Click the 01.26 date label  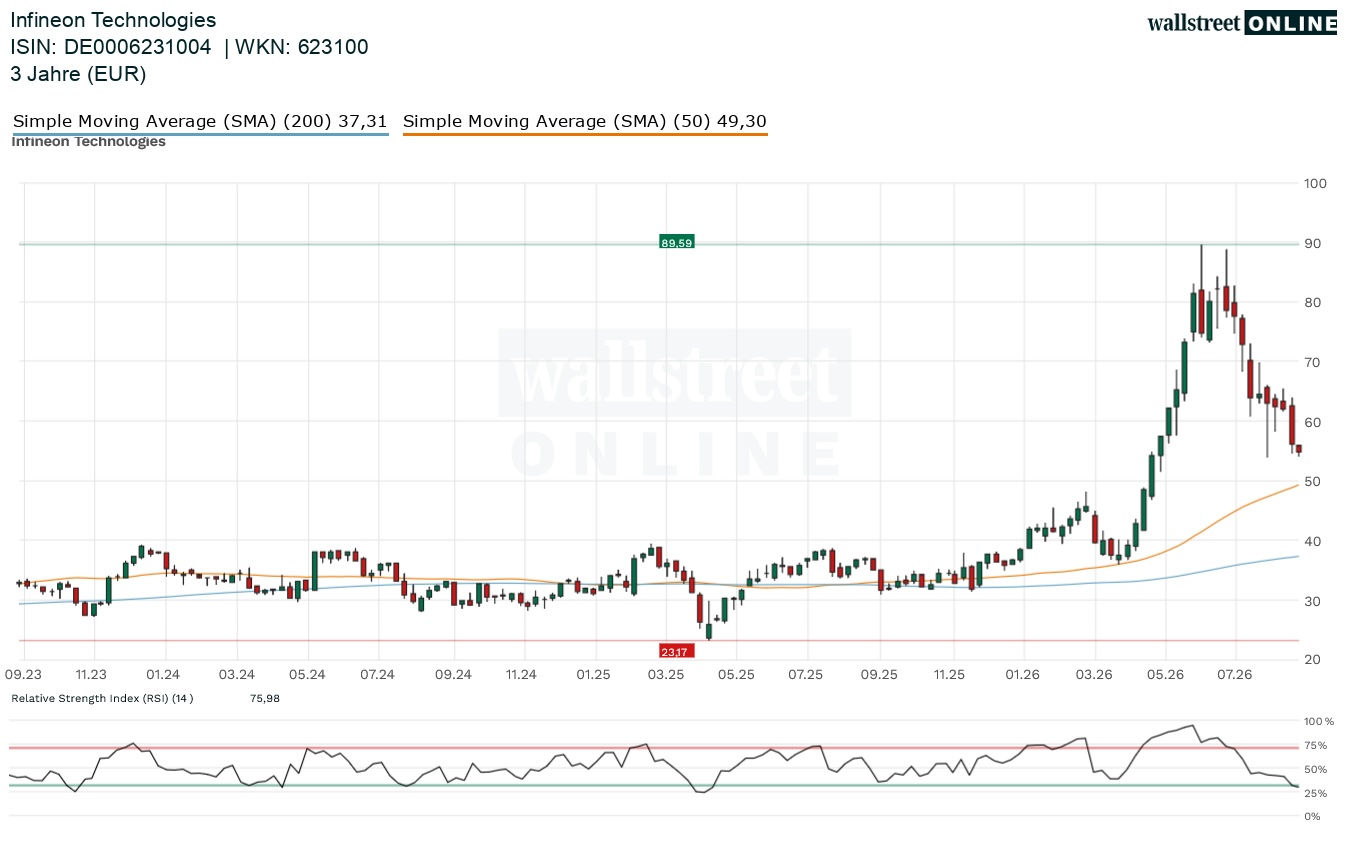point(1023,675)
